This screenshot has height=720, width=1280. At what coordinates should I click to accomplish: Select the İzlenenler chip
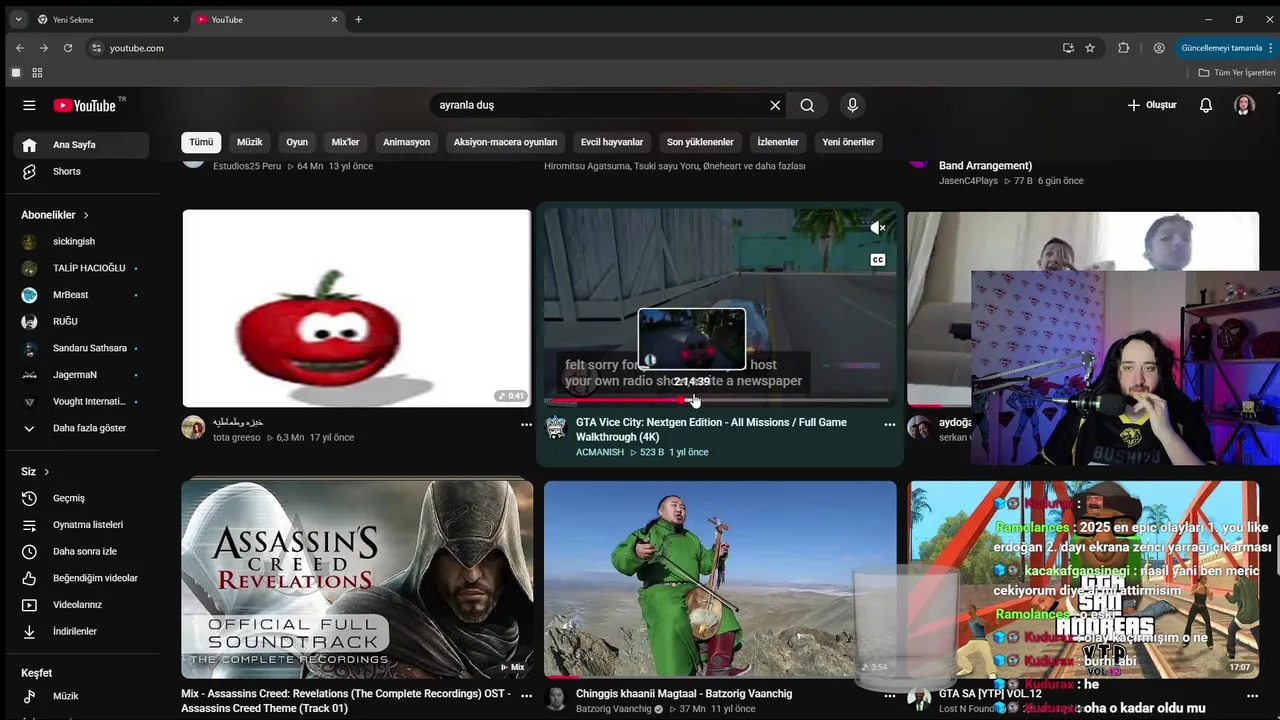778,142
